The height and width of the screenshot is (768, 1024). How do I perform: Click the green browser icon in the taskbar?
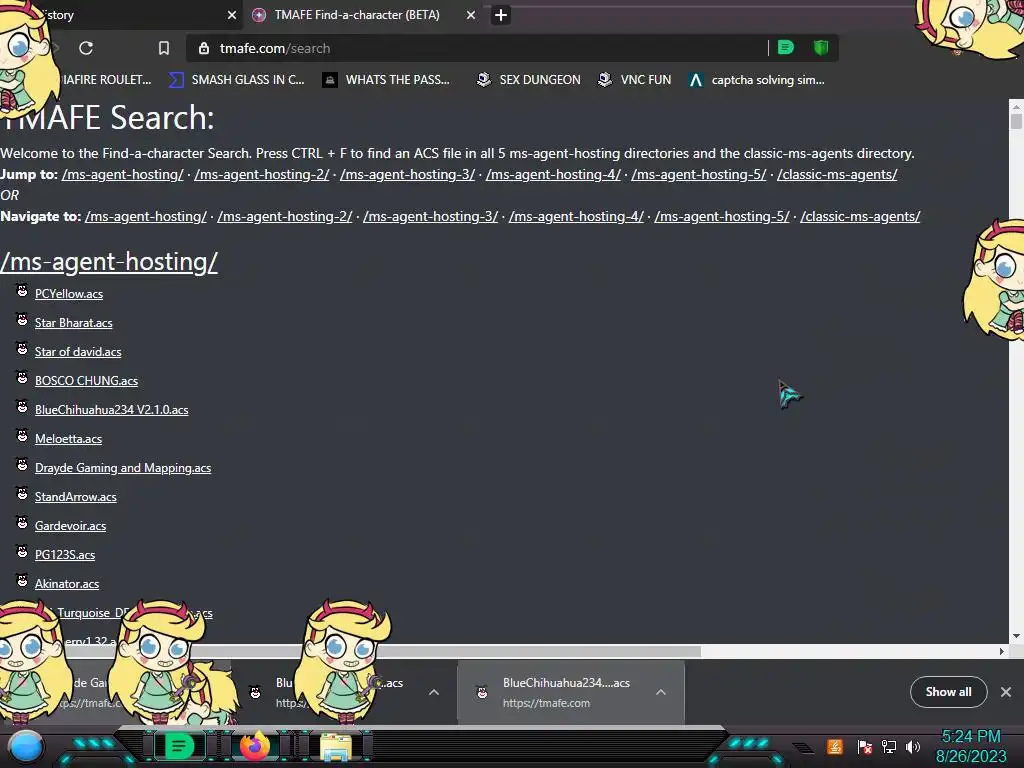[178, 746]
